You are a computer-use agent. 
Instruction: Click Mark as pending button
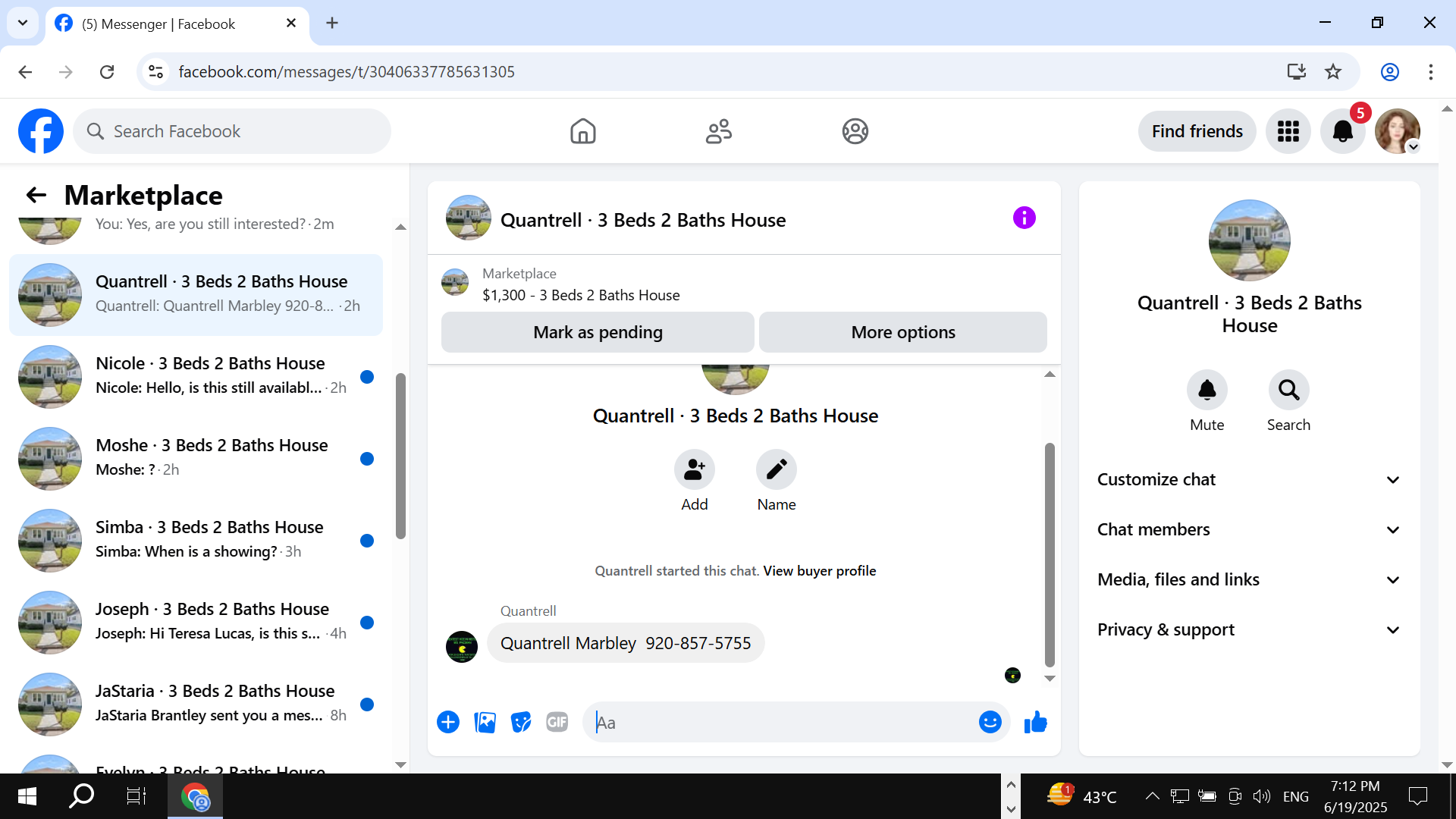coord(598,332)
